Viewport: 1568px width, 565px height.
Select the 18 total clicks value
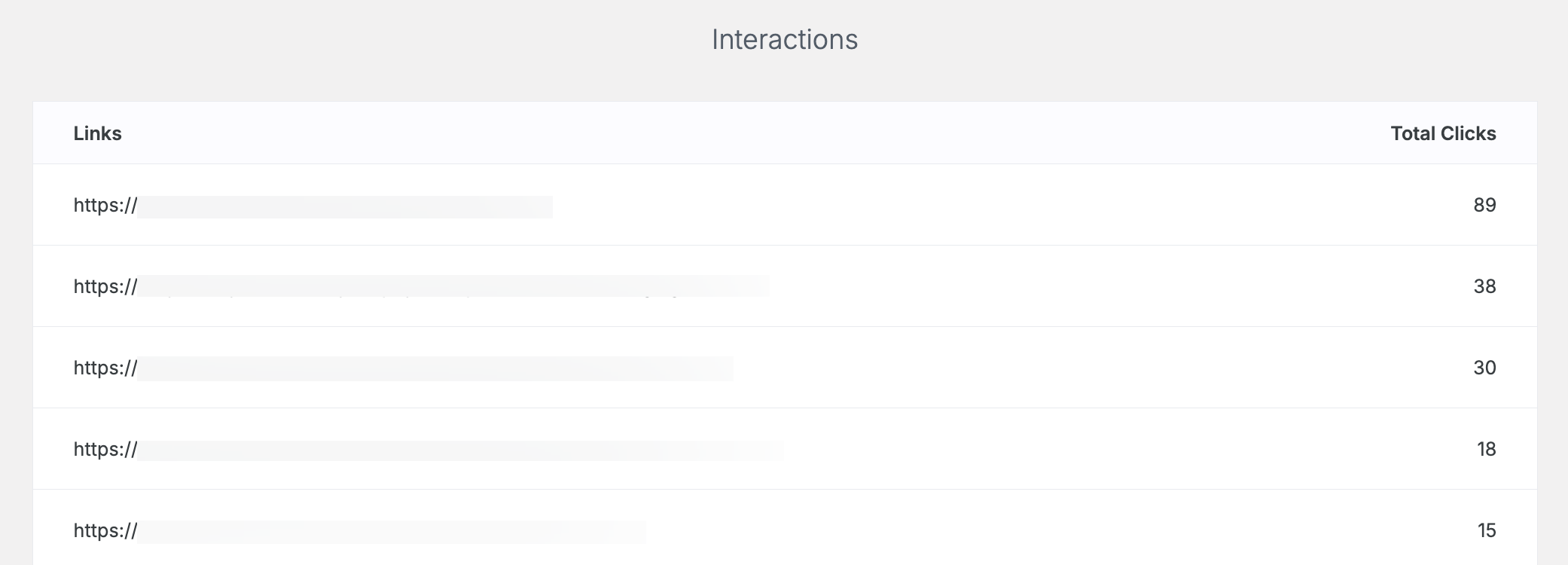1486,449
